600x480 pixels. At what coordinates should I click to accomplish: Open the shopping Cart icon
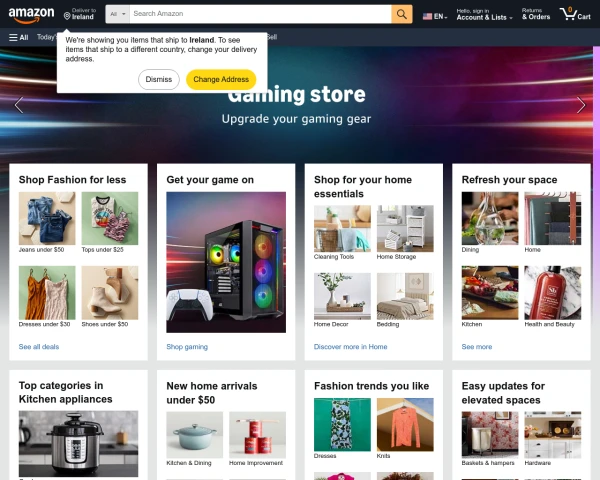[575, 15]
